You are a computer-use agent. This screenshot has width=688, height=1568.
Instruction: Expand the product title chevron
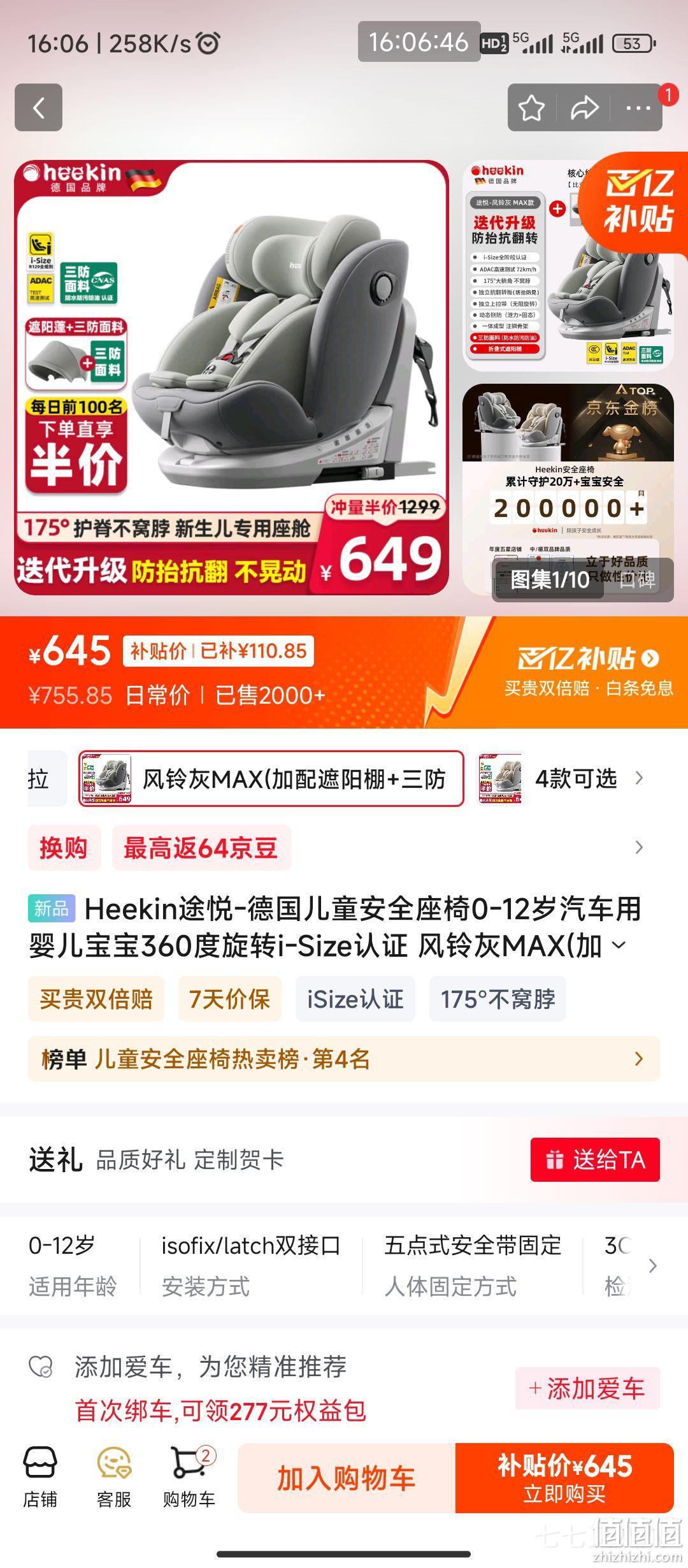(619, 946)
